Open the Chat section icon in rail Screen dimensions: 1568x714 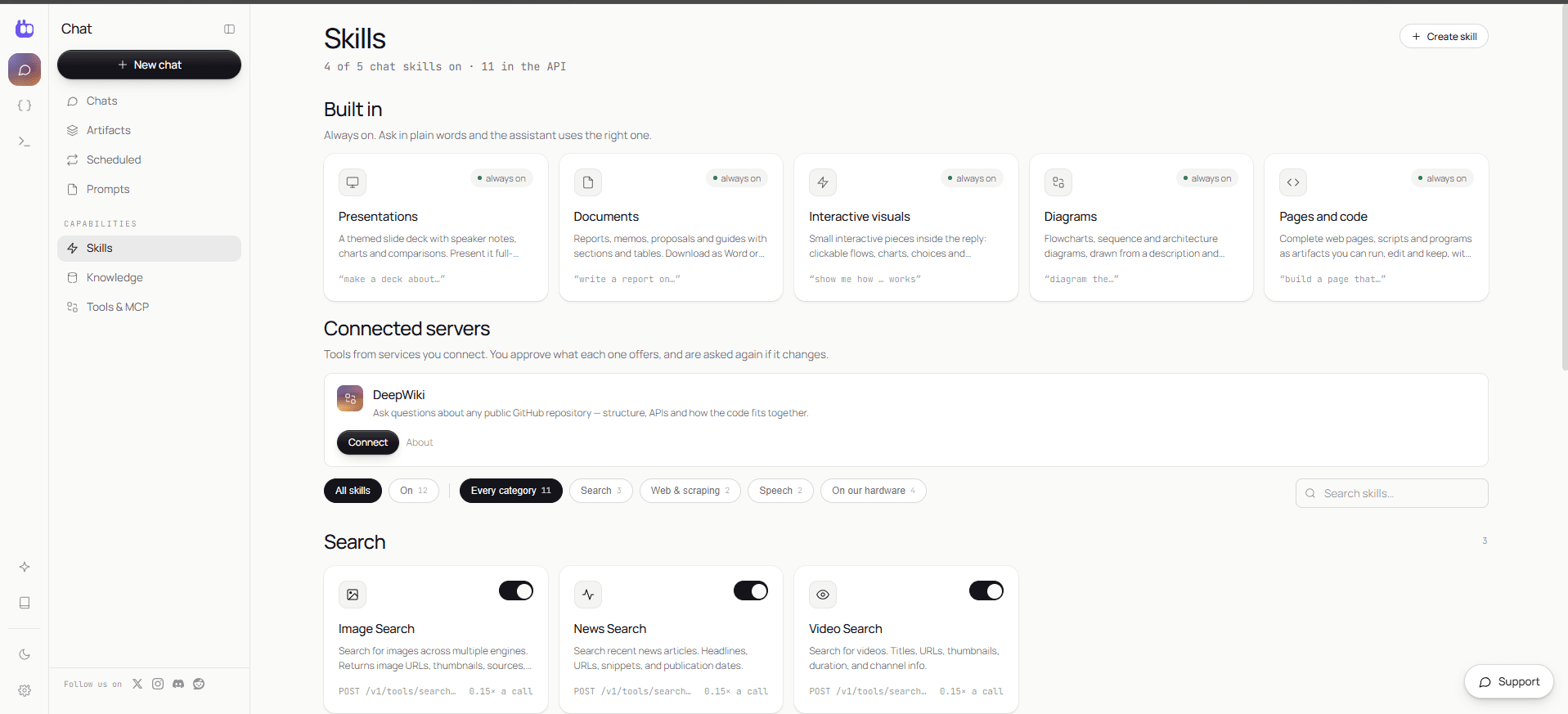(x=25, y=70)
